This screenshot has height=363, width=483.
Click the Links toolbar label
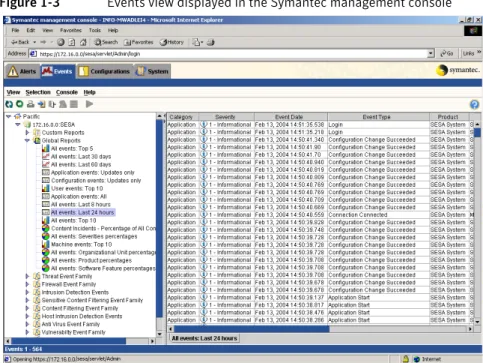pyautogui.click(x=469, y=53)
